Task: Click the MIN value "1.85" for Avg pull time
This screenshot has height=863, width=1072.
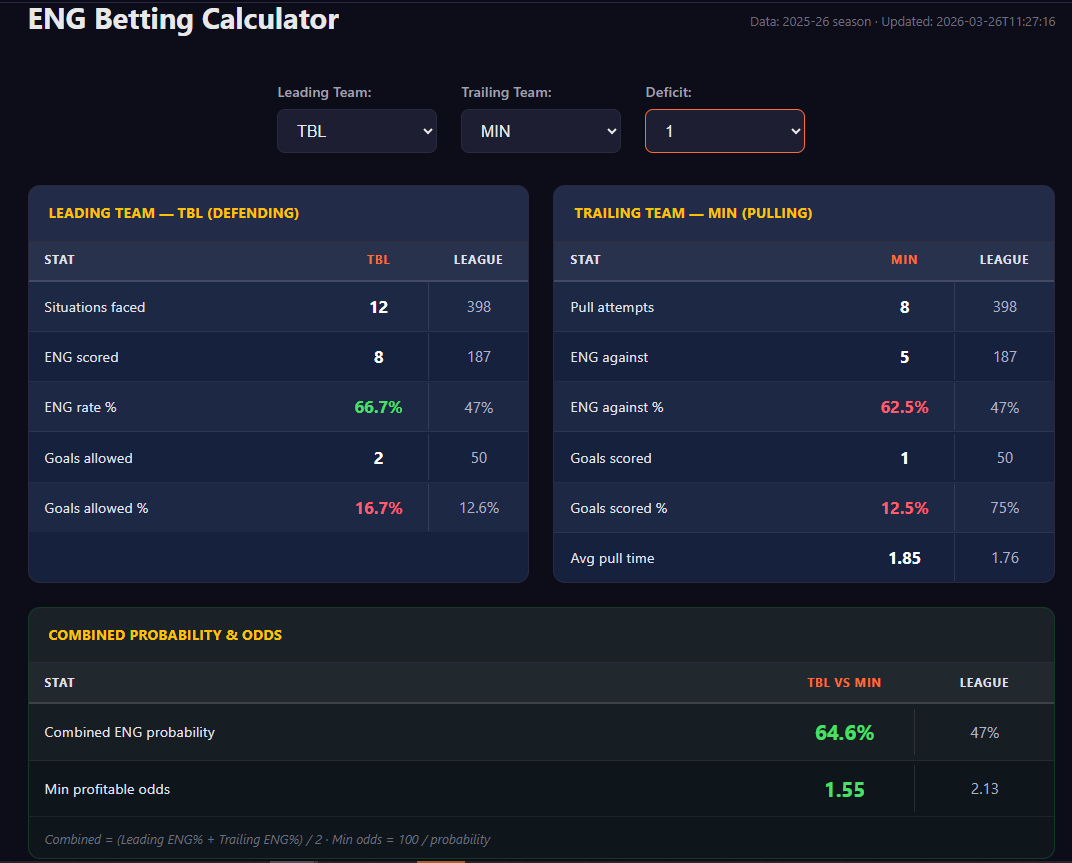Action: click(x=904, y=559)
